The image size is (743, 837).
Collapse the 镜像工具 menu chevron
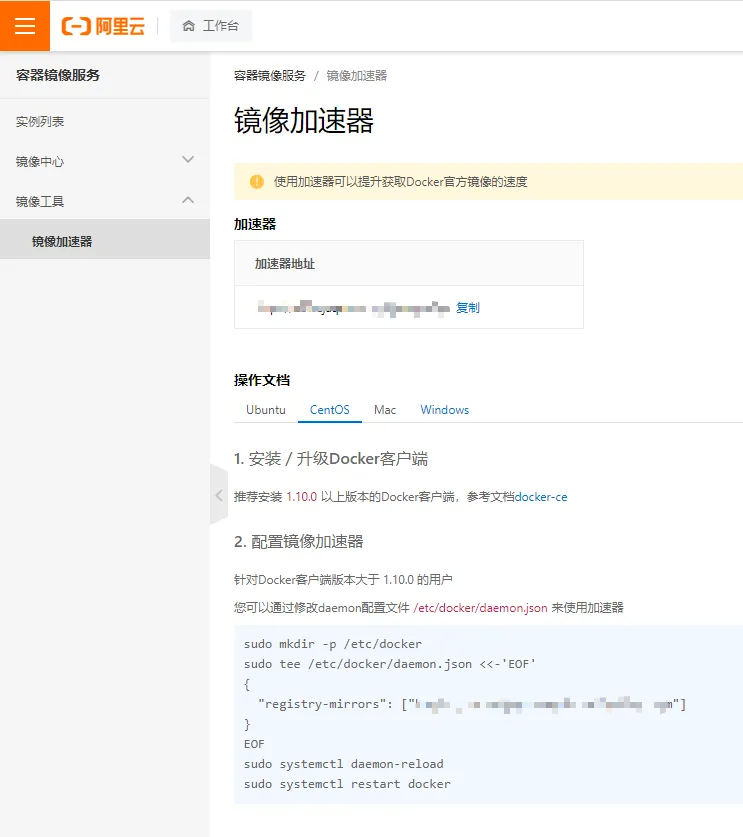(x=188, y=200)
